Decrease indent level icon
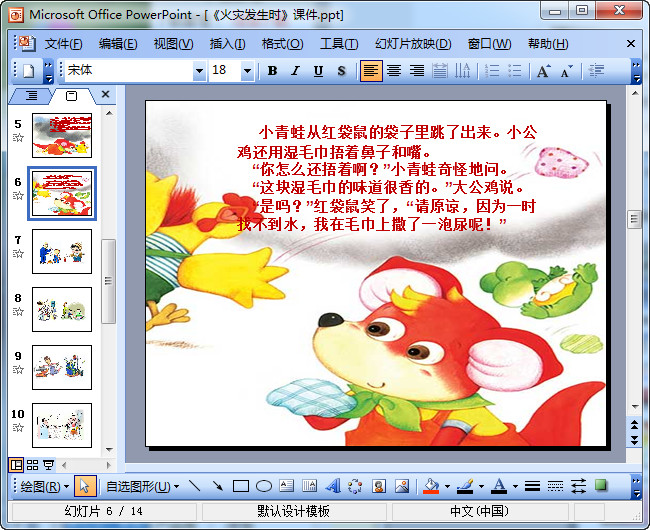Viewport: 650px width, 530px height. [596, 71]
